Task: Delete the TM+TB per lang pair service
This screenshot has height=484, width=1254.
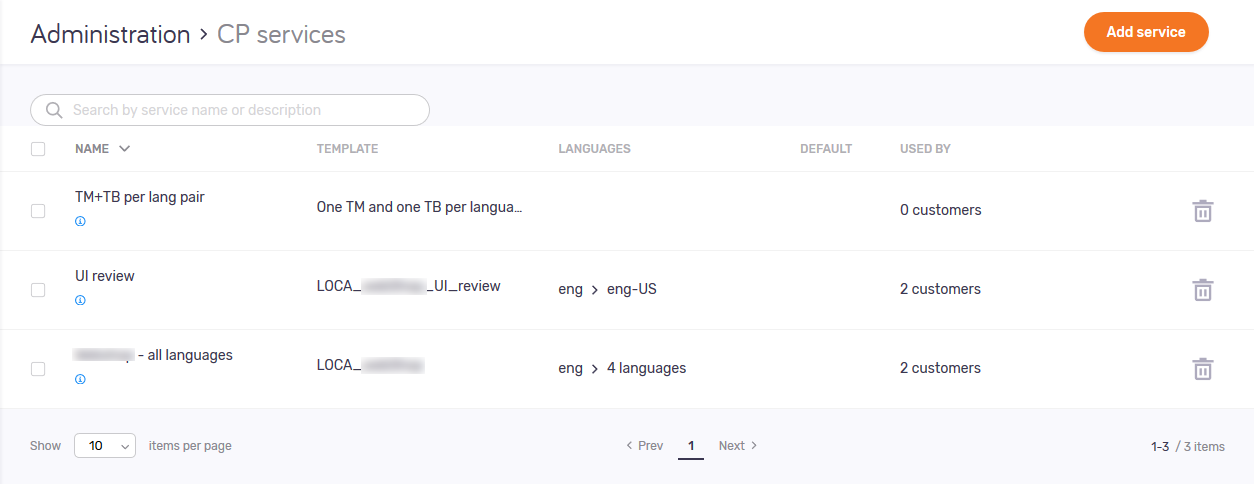Action: [x=1202, y=211]
